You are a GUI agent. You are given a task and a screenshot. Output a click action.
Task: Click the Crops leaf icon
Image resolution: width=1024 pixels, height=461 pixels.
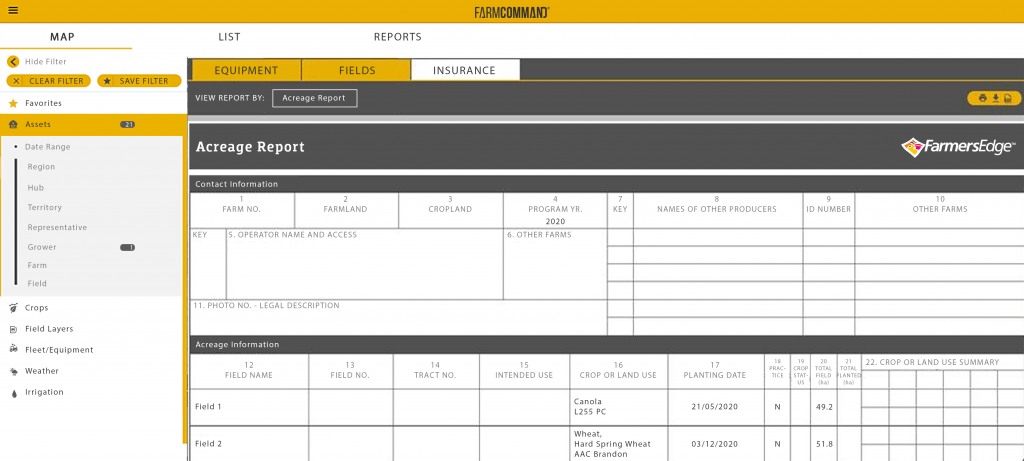(x=13, y=308)
